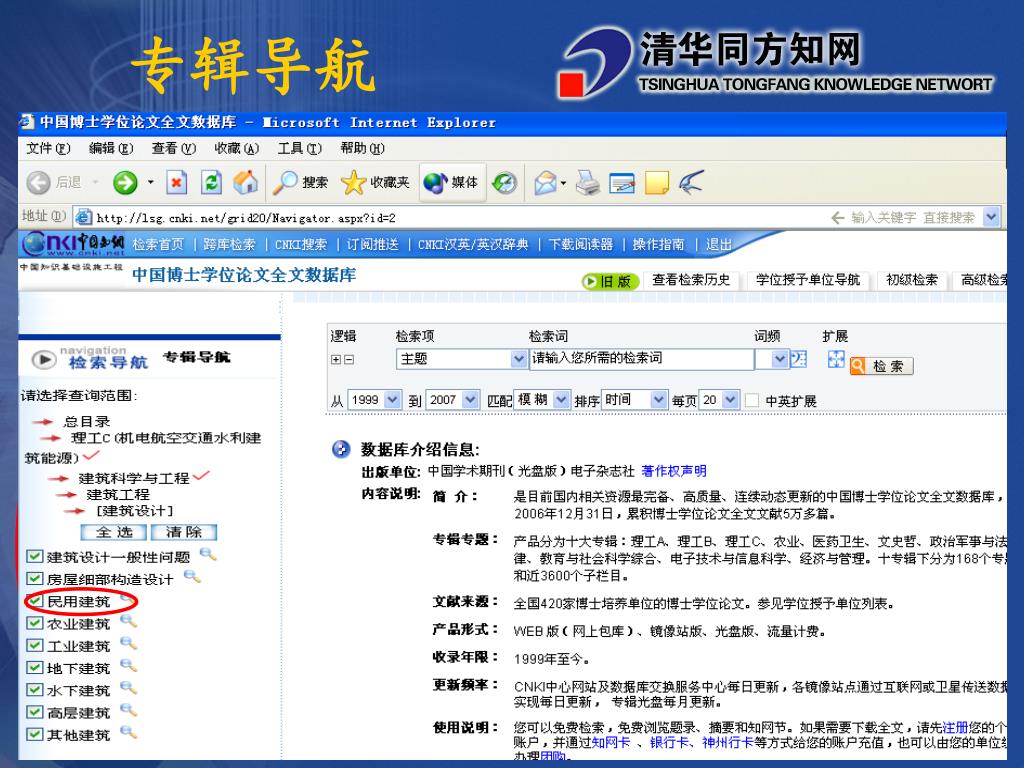1024x768 pixels.
Task: Open the 查看(V) menu
Action: [173, 148]
